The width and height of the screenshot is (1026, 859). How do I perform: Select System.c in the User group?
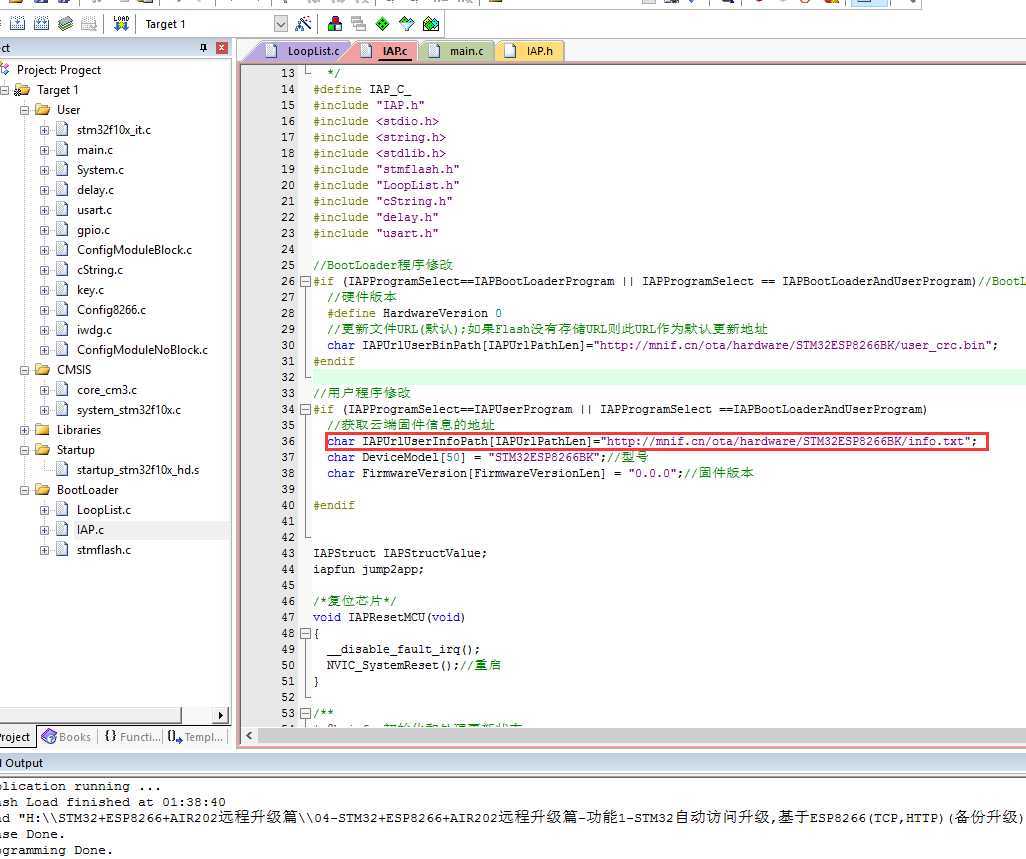pos(100,170)
